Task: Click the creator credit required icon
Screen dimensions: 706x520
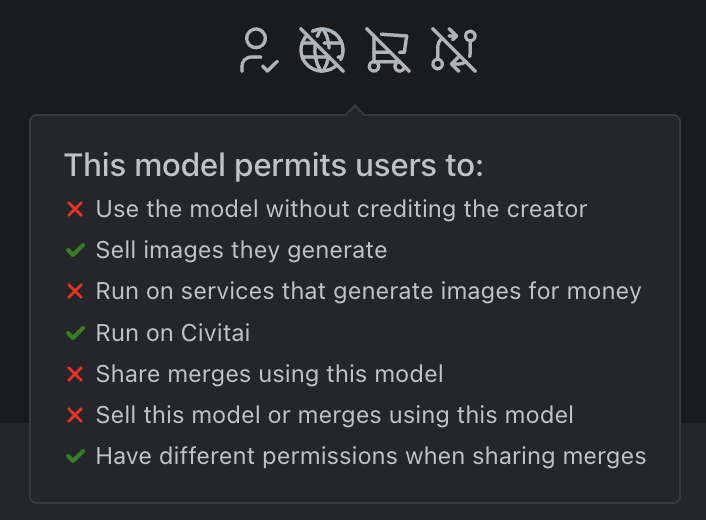Action: pos(257,50)
